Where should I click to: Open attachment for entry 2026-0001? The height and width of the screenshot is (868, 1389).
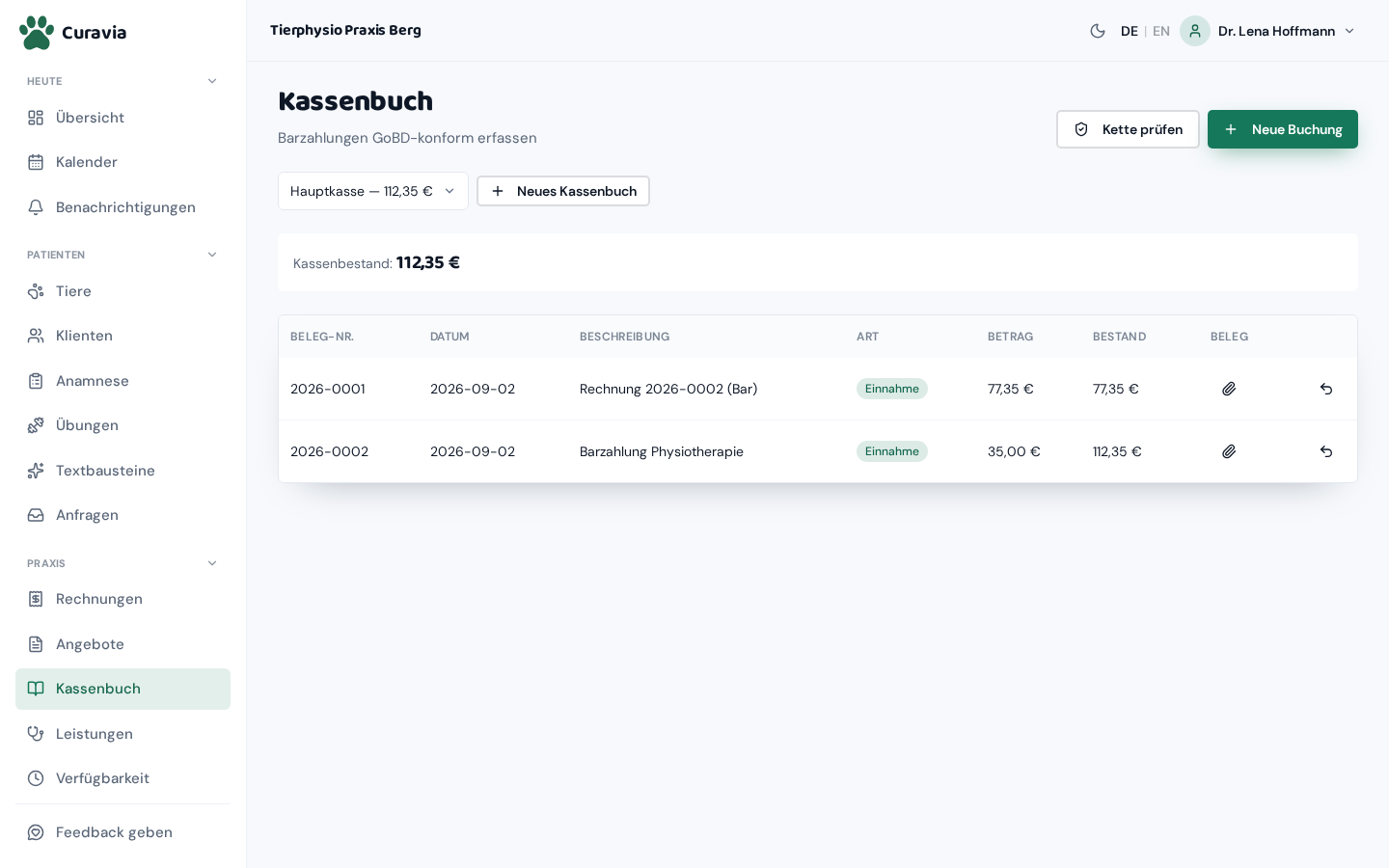click(1229, 389)
